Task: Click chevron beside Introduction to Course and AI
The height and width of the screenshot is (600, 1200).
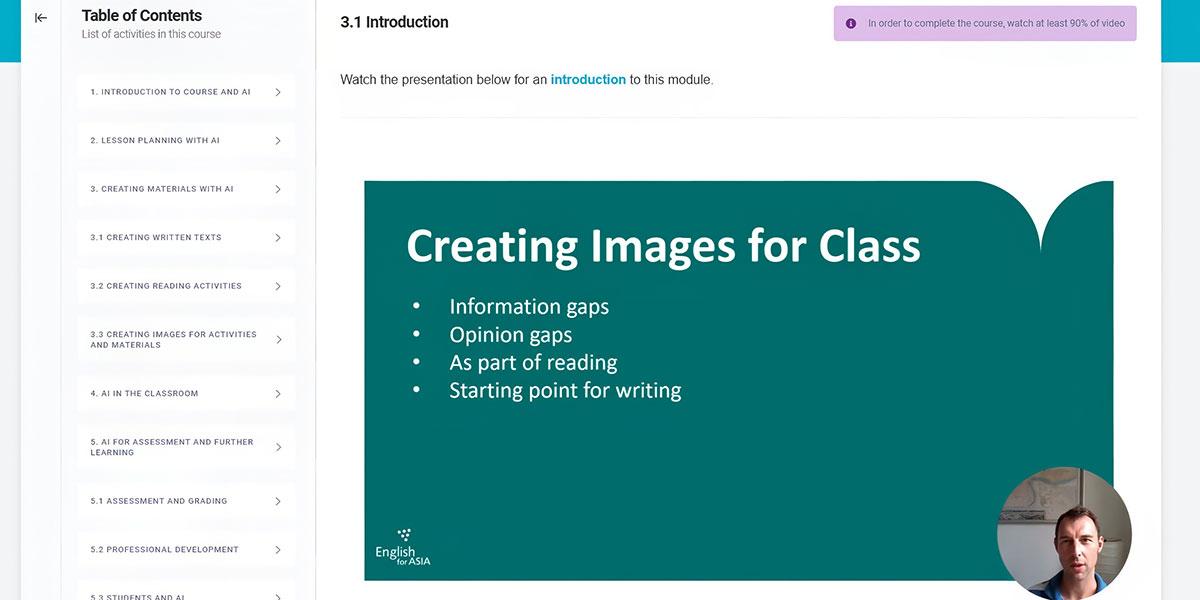Action: click(x=278, y=92)
